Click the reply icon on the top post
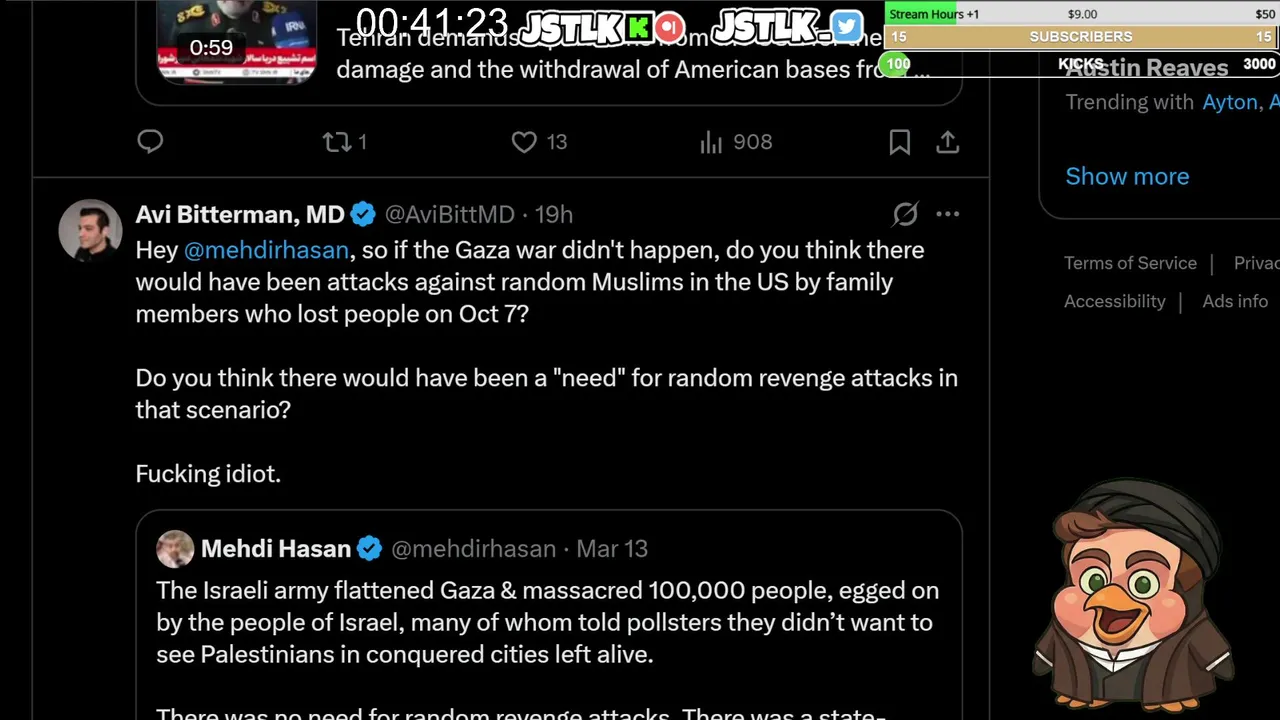 (x=150, y=142)
